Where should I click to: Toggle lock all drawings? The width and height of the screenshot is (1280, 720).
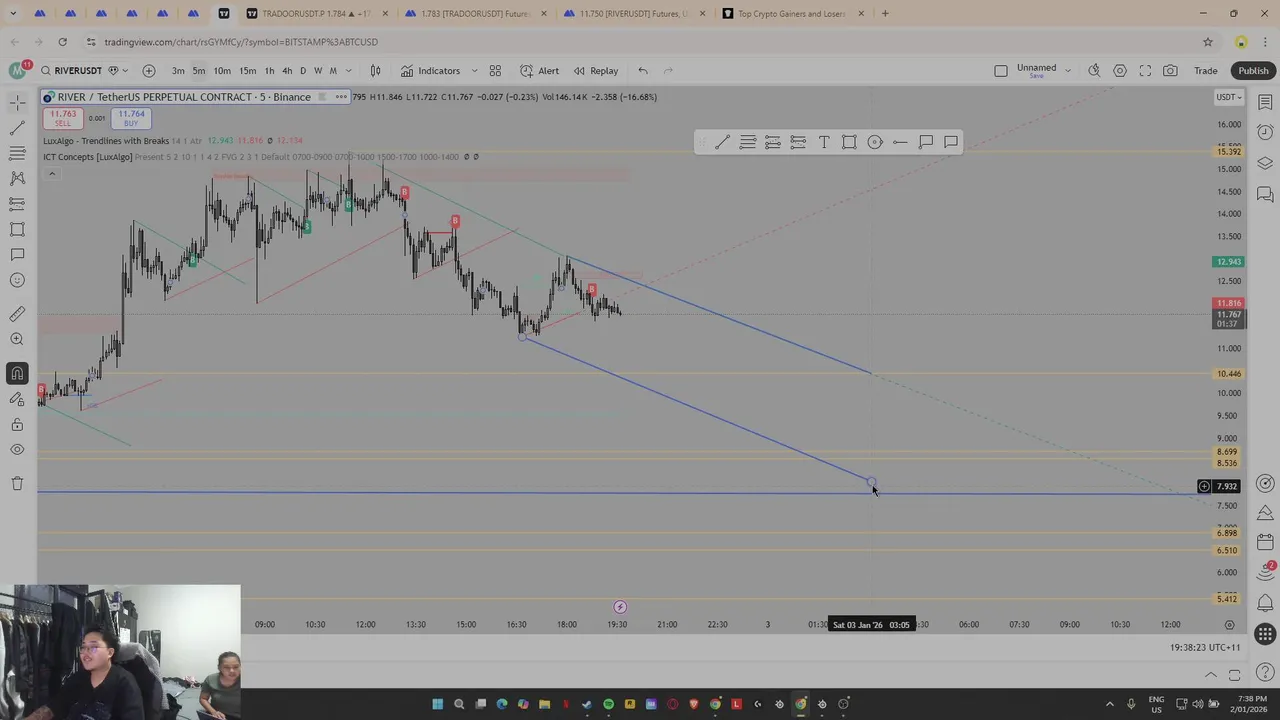[x=17, y=425]
